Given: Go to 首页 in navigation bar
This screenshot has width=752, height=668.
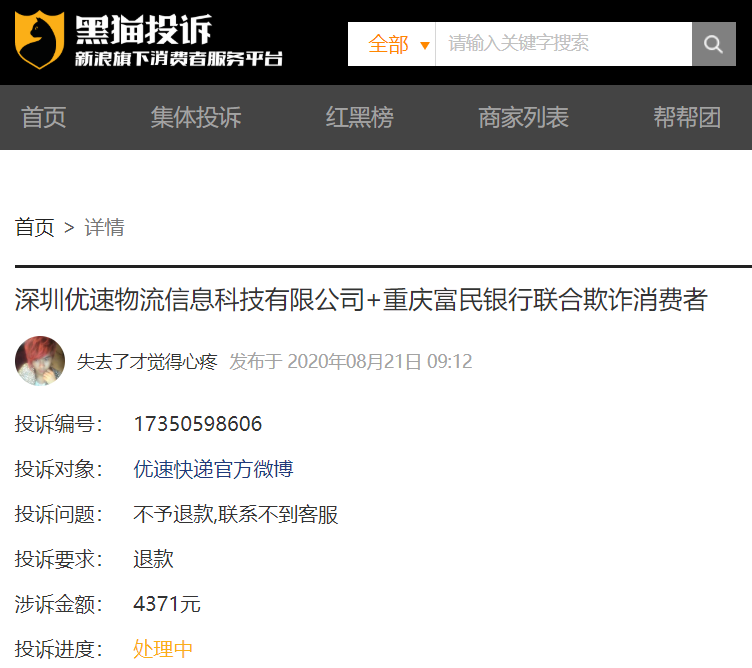Looking at the screenshot, I should click(44, 118).
